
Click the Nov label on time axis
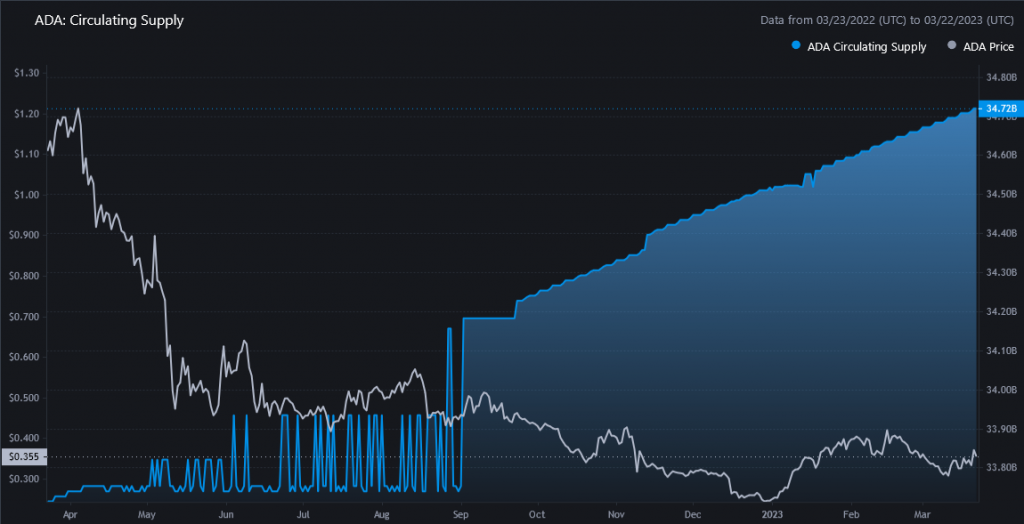click(616, 514)
